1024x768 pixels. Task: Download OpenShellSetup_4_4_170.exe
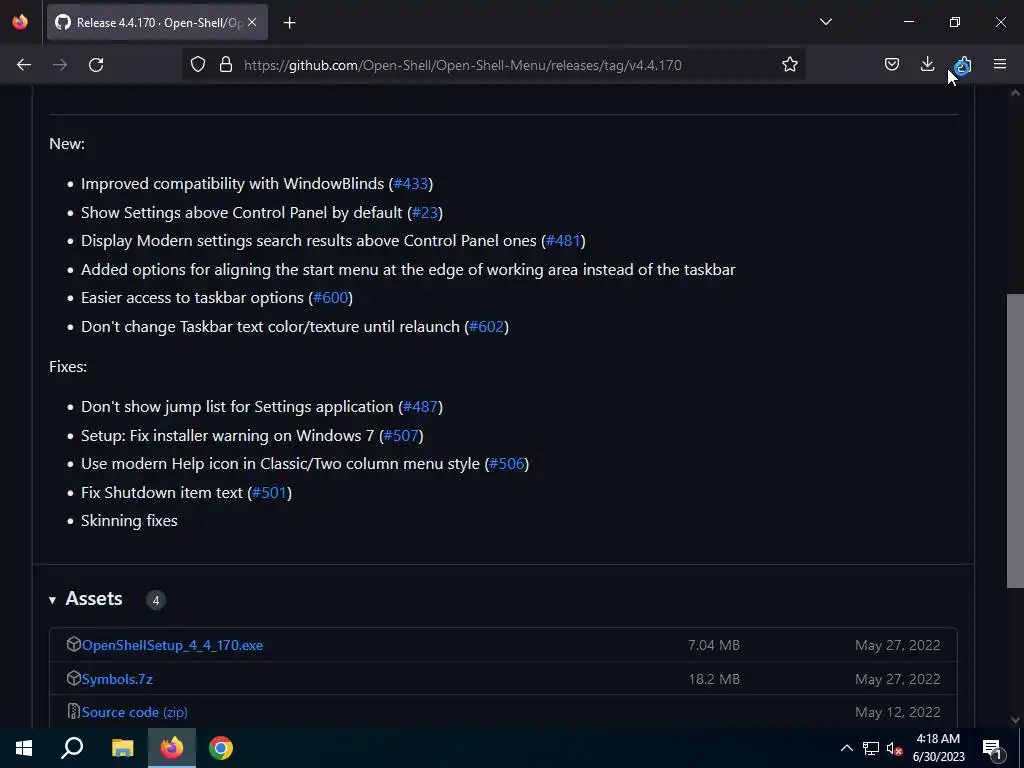coord(172,645)
